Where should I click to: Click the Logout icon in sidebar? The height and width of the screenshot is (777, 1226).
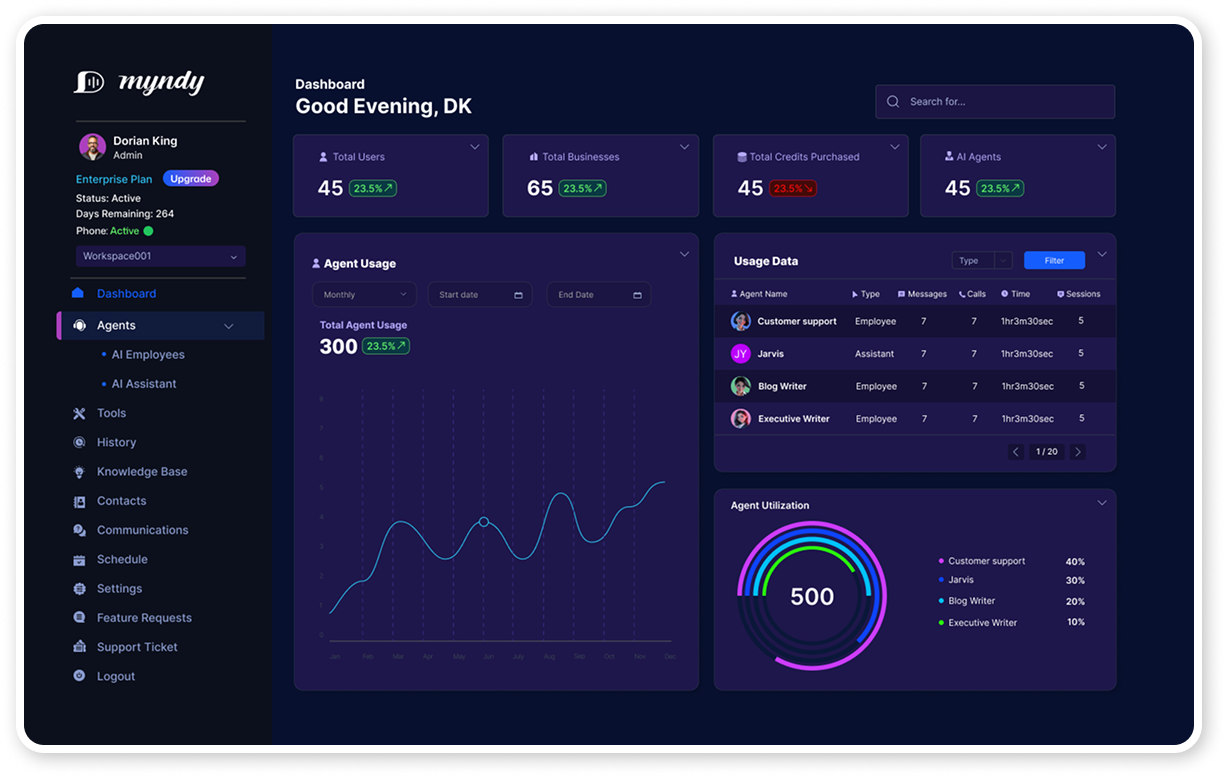pos(79,676)
